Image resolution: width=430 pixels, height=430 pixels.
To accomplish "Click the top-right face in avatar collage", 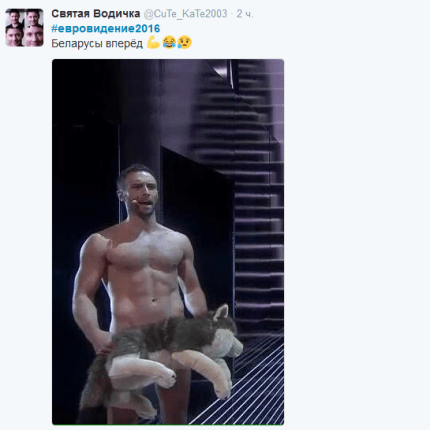I will (34, 18).
